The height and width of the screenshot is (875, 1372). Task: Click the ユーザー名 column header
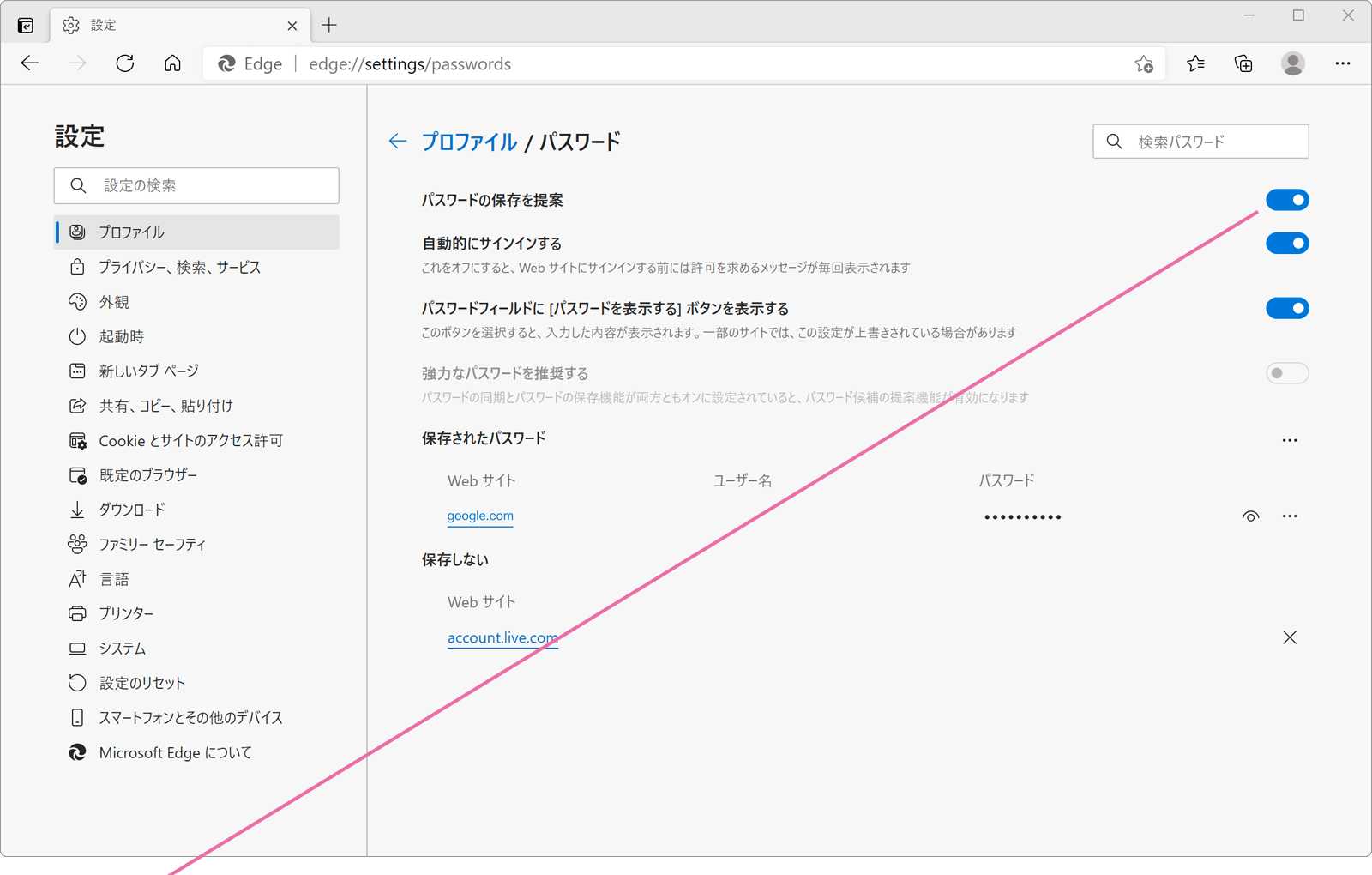(x=743, y=480)
